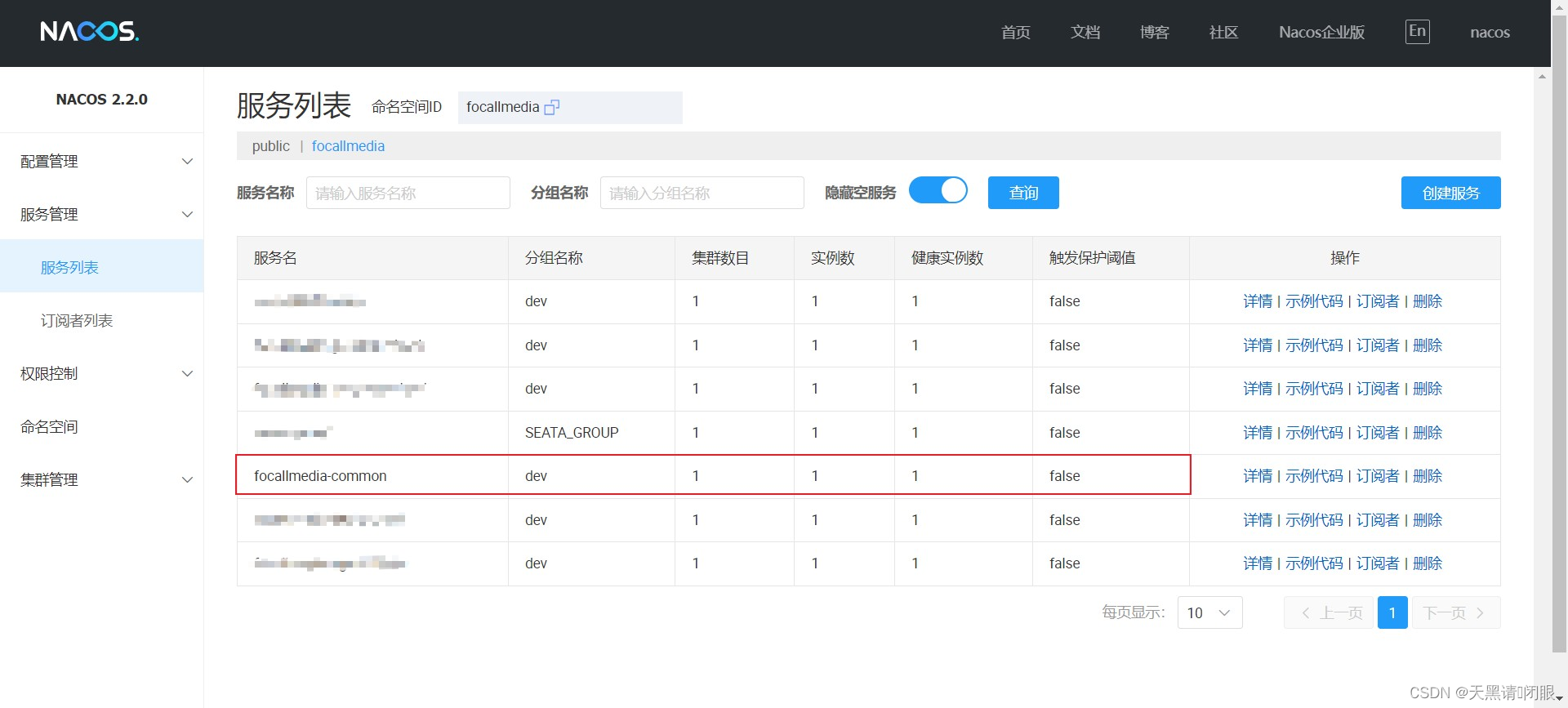Open 示例代码 for the SEATA_GROUP service

click(x=1314, y=433)
